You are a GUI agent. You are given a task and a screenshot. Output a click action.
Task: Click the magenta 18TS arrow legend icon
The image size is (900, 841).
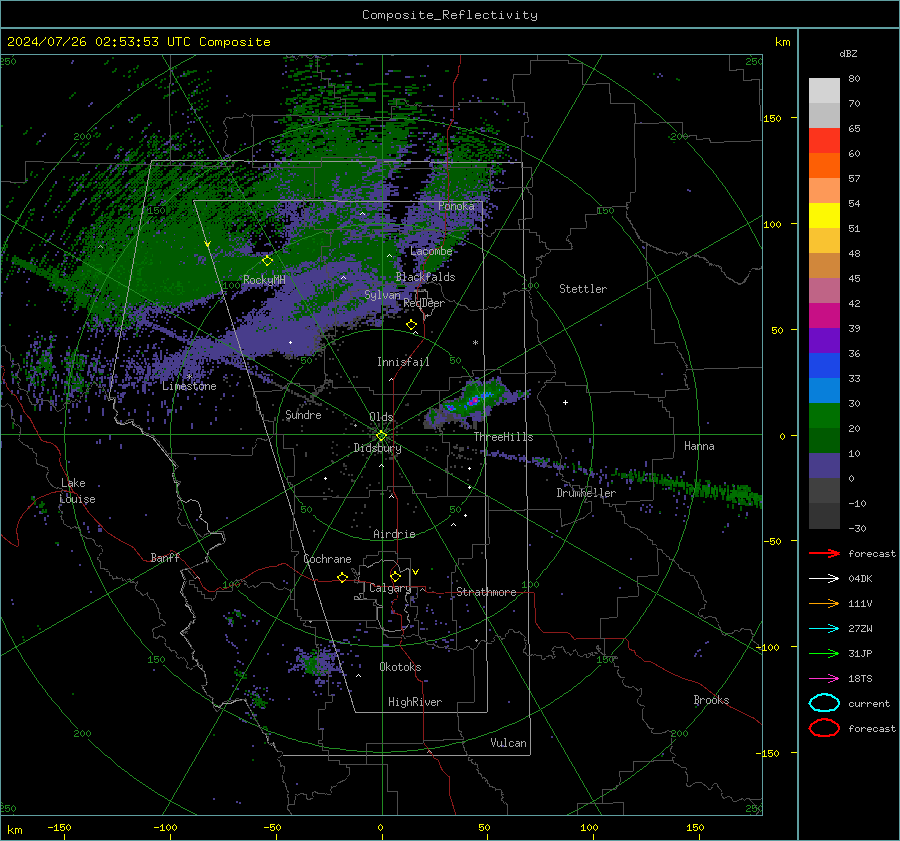coord(824,679)
